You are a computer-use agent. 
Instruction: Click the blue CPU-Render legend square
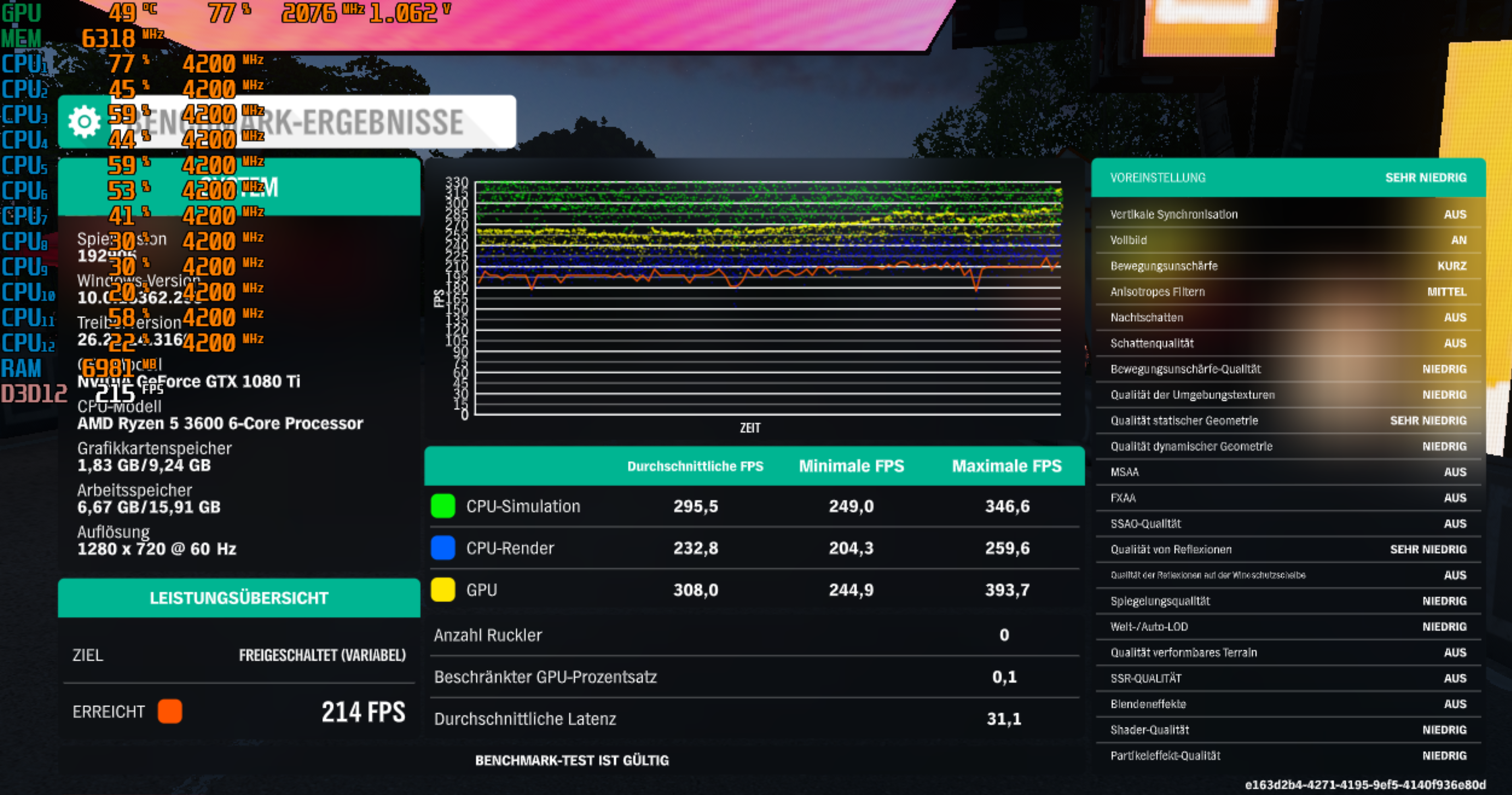pos(443,547)
